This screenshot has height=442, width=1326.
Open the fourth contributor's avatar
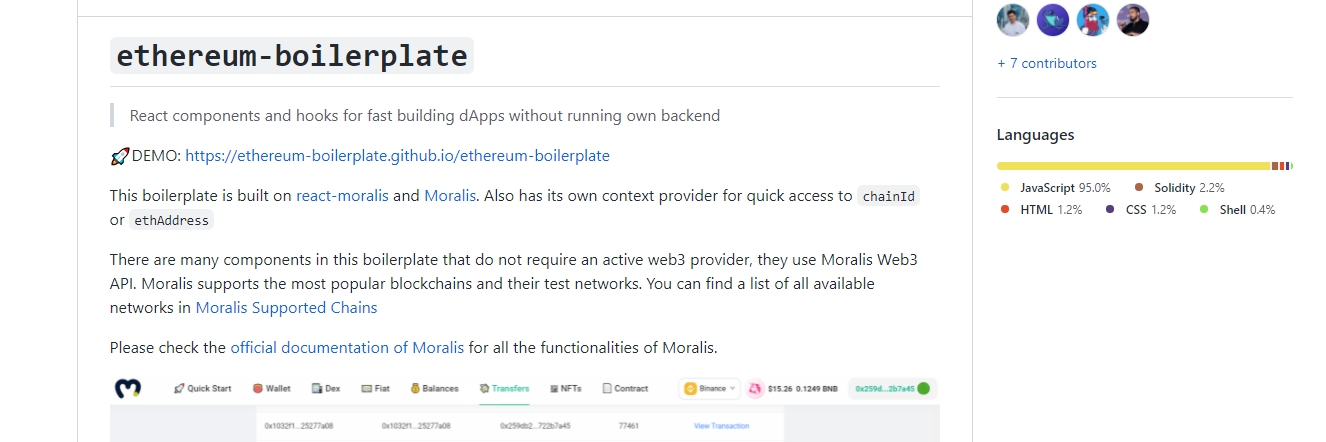[x=1133, y=19]
